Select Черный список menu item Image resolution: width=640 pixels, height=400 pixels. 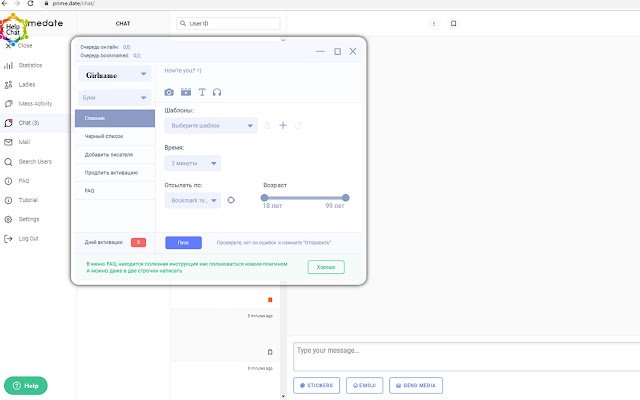pyautogui.click(x=115, y=136)
